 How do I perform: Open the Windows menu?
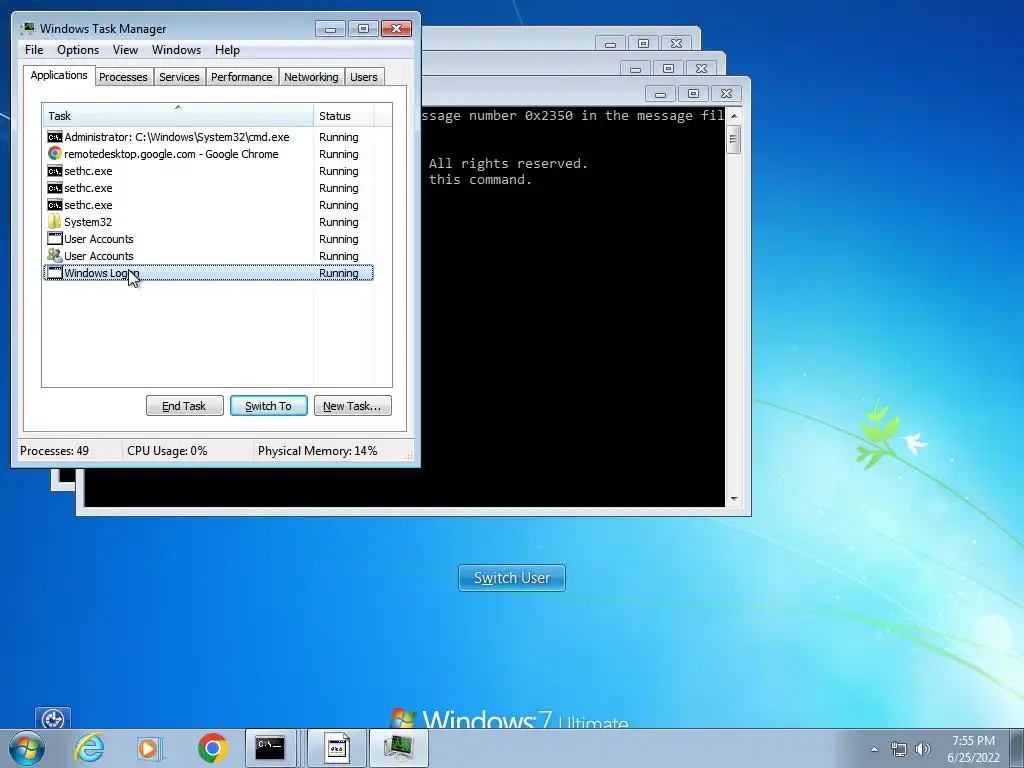pyautogui.click(x=176, y=50)
